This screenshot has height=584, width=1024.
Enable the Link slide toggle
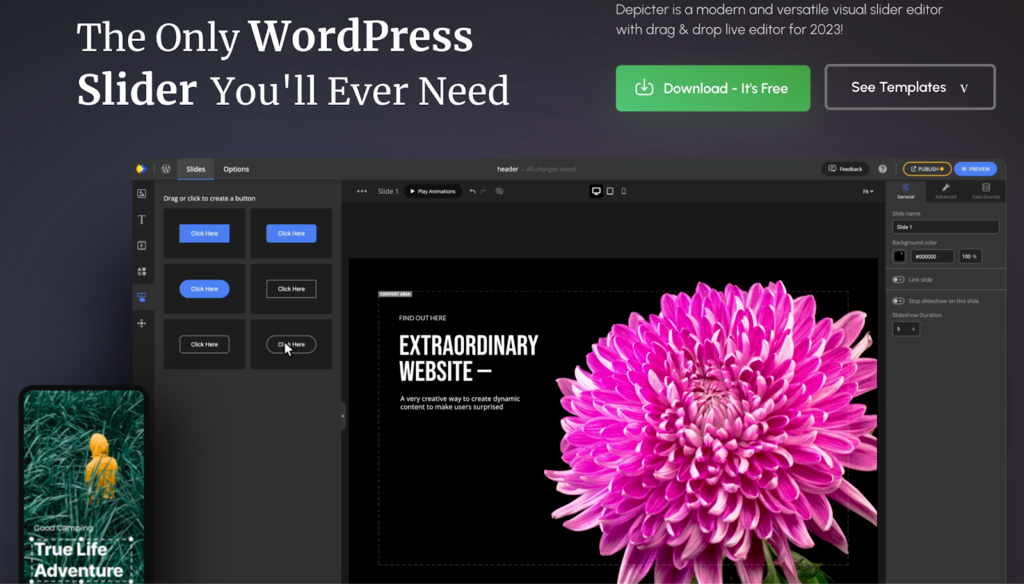(x=898, y=280)
